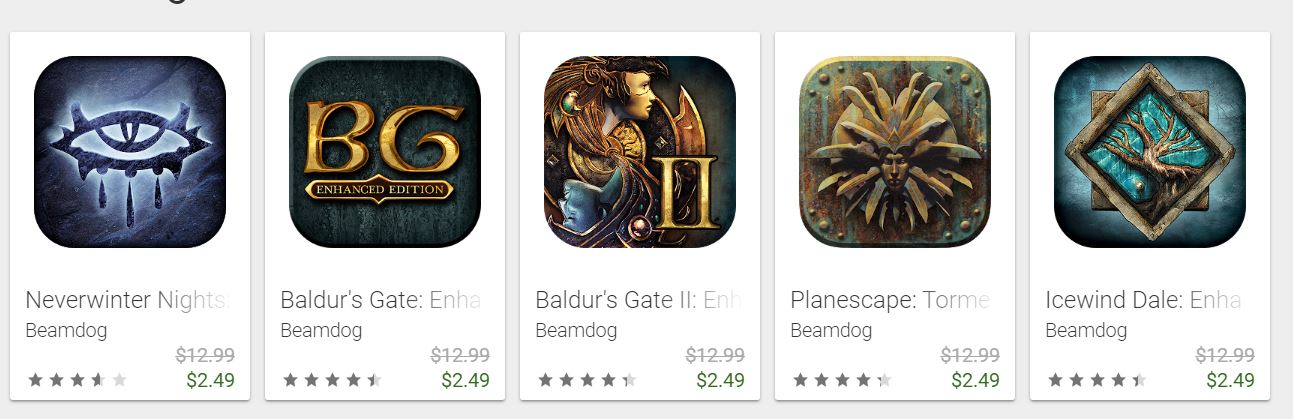Click the $2.49 price on Icewind Dale
Viewport: 1293px width, 419px height.
coord(1231,380)
